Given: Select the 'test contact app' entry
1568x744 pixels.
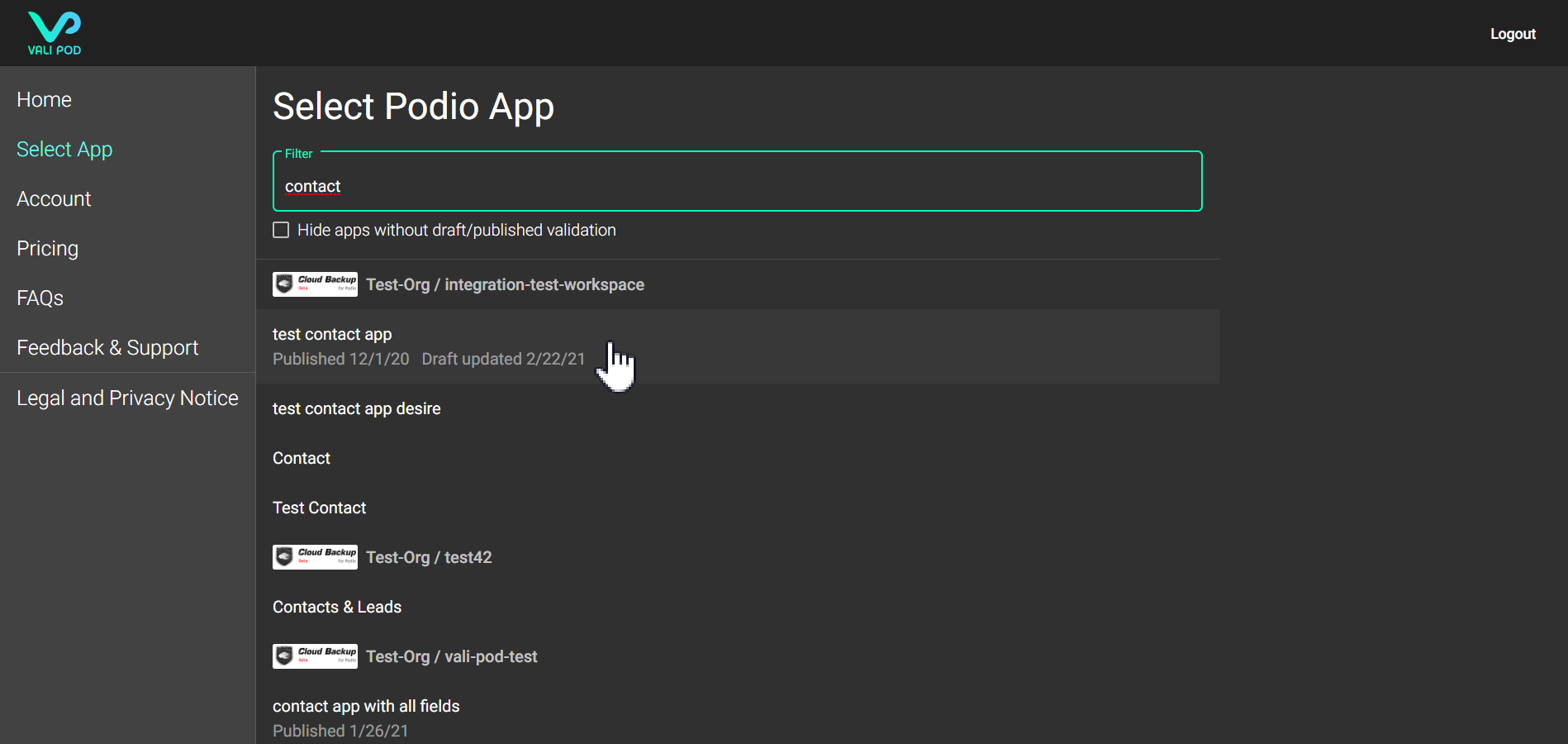Looking at the screenshot, I should click(x=737, y=346).
